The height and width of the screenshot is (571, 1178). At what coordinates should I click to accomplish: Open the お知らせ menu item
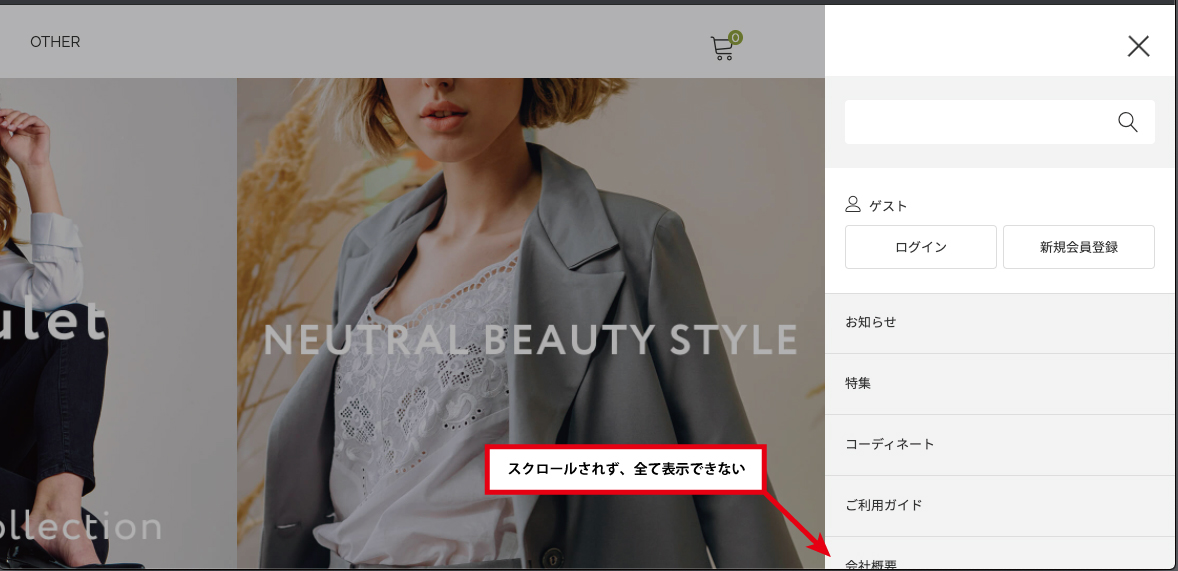pyautogui.click(x=1001, y=322)
